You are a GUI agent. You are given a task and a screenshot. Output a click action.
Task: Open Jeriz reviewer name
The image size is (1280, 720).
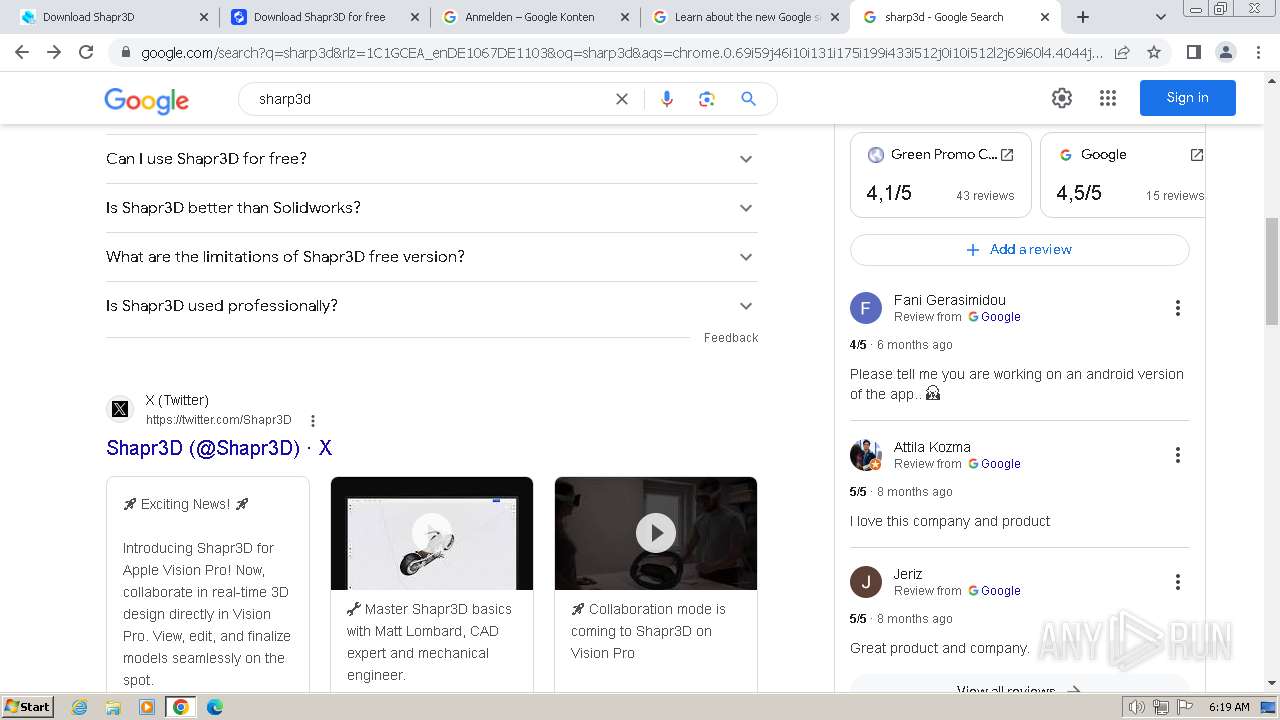pyautogui.click(x=908, y=574)
